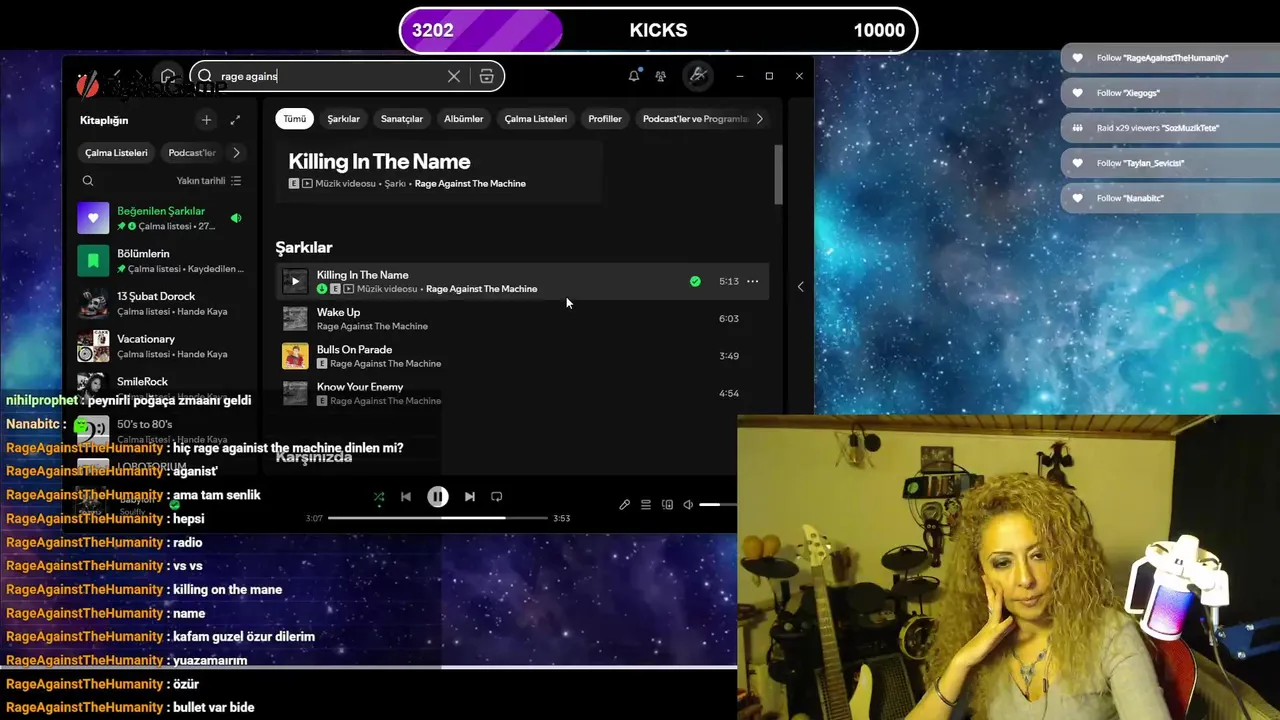
Task: Click the Home icon in Spotify
Action: (x=168, y=76)
